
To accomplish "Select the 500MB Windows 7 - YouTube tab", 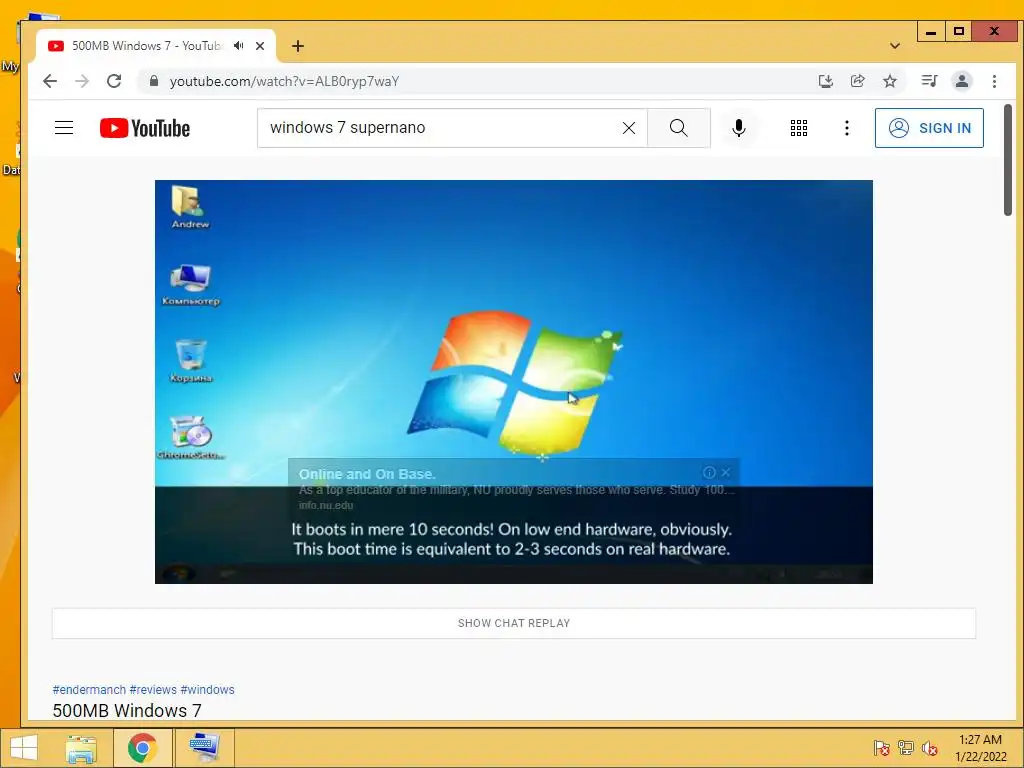I will point(146,46).
